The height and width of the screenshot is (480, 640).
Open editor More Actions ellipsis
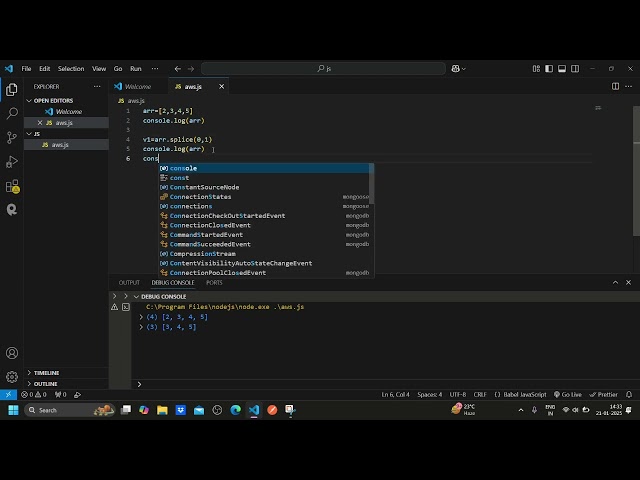click(629, 86)
